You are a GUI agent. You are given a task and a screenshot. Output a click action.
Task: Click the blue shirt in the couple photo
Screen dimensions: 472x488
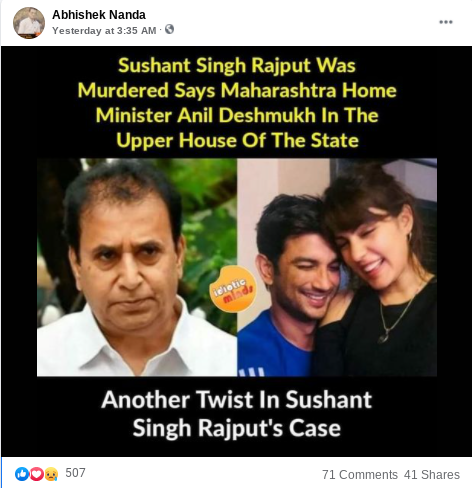click(273, 347)
